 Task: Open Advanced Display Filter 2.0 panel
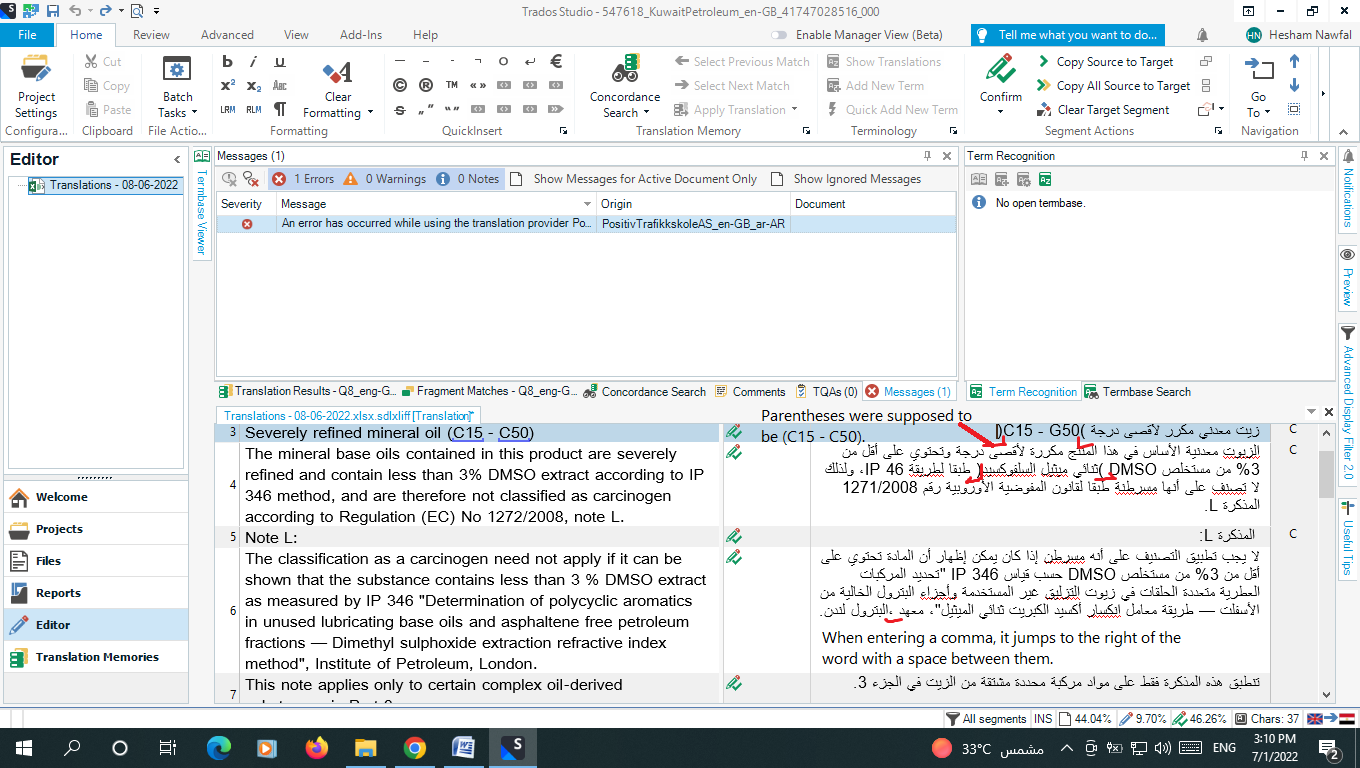coord(1348,405)
